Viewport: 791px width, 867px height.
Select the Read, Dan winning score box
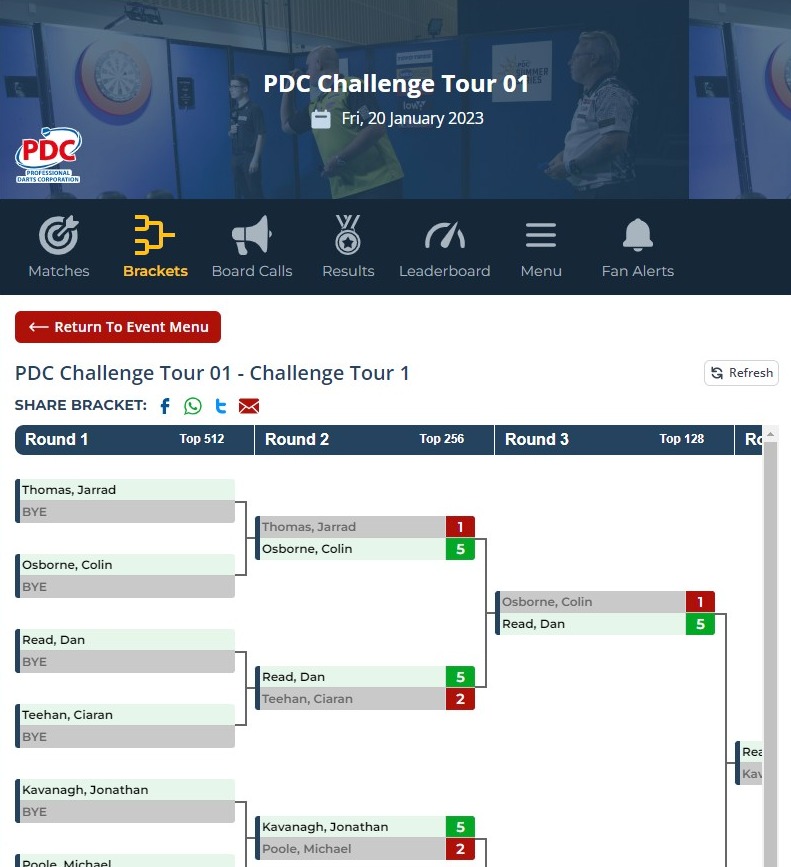pyautogui.click(x=700, y=623)
